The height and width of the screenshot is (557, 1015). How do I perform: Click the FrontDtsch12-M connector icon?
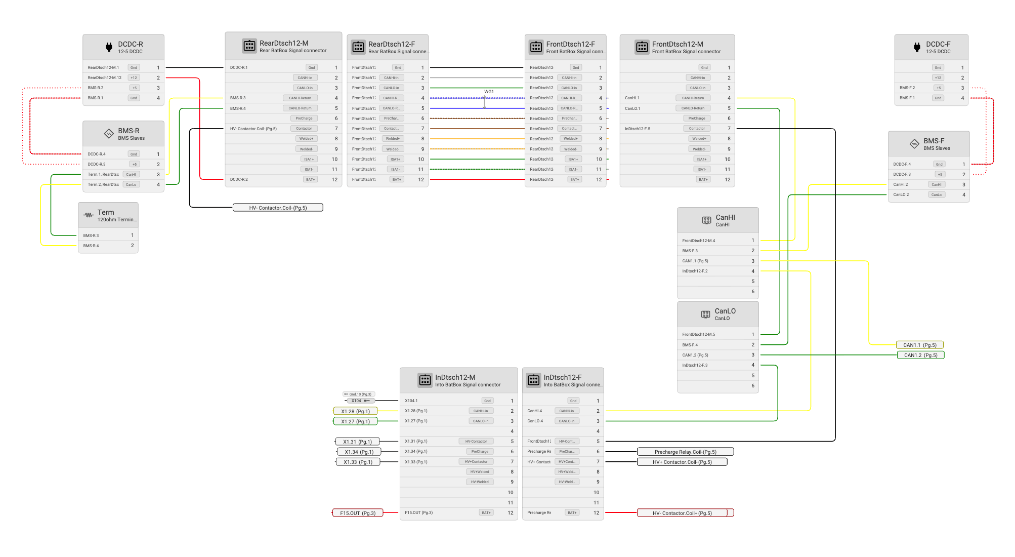(641, 47)
